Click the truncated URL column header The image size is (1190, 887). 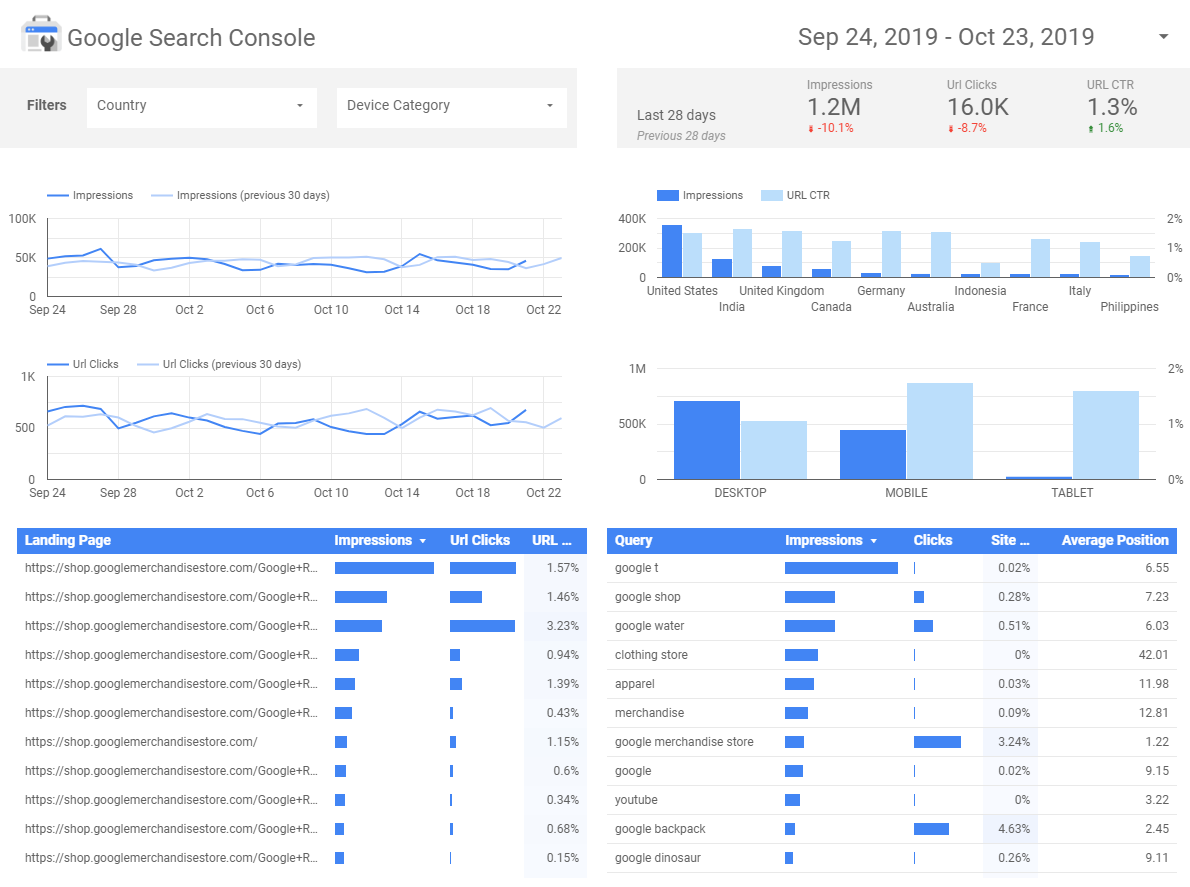[551, 540]
